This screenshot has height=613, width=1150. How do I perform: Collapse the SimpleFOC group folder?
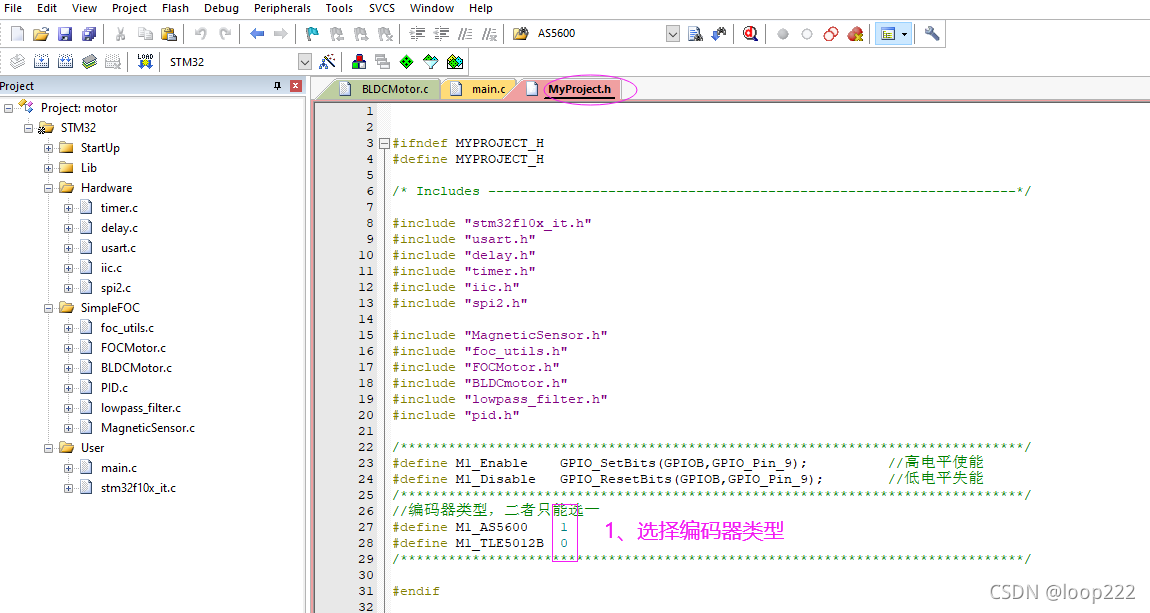coord(48,308)
